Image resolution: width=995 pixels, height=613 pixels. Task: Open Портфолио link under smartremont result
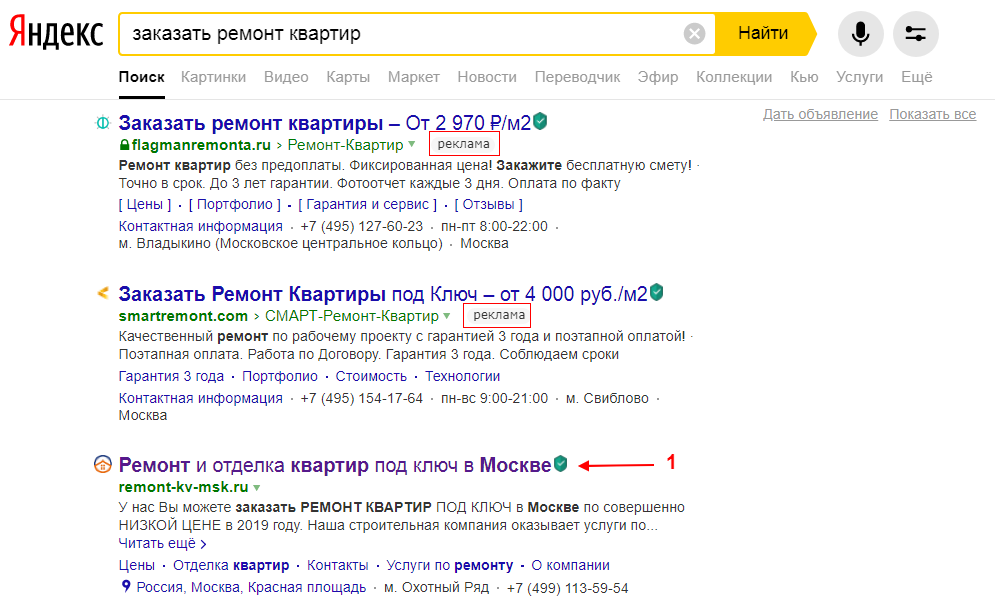click(280, 376)
